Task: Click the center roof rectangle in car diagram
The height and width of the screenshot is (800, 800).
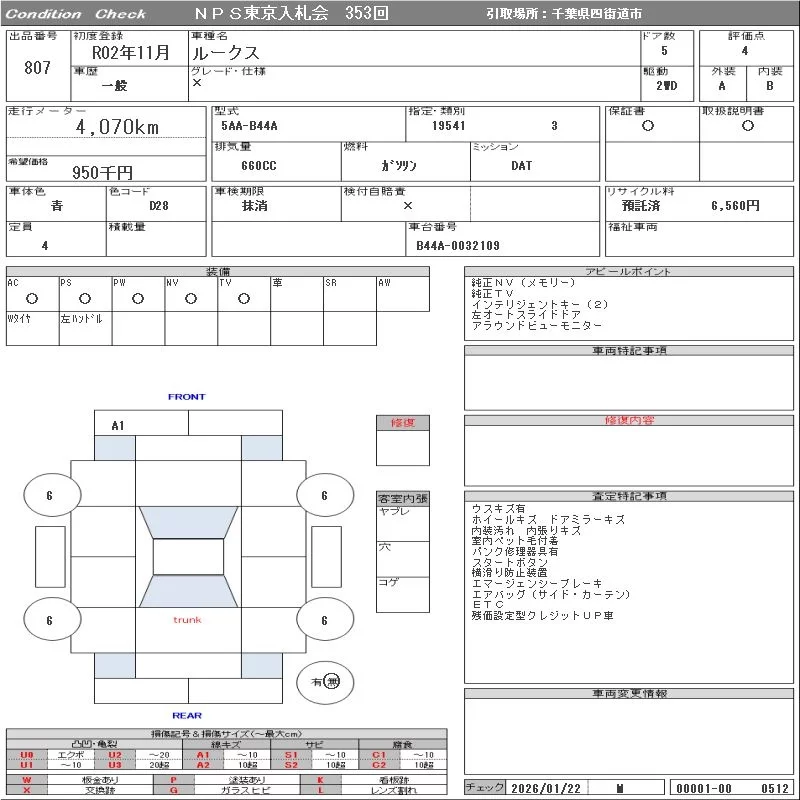Action: pos(187,557)
